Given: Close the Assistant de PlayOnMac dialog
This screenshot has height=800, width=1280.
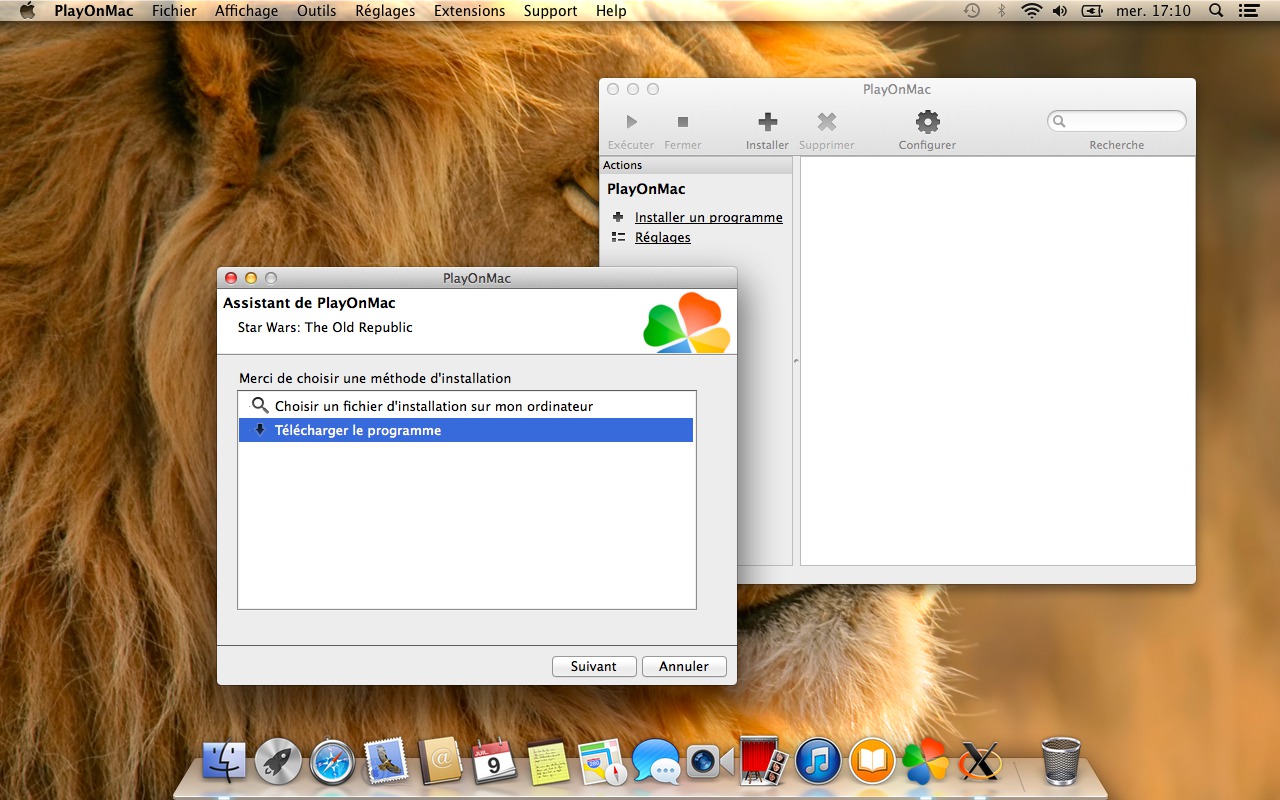Looking at the screenshot, I should pyautogui.click(x=231, y=278).
